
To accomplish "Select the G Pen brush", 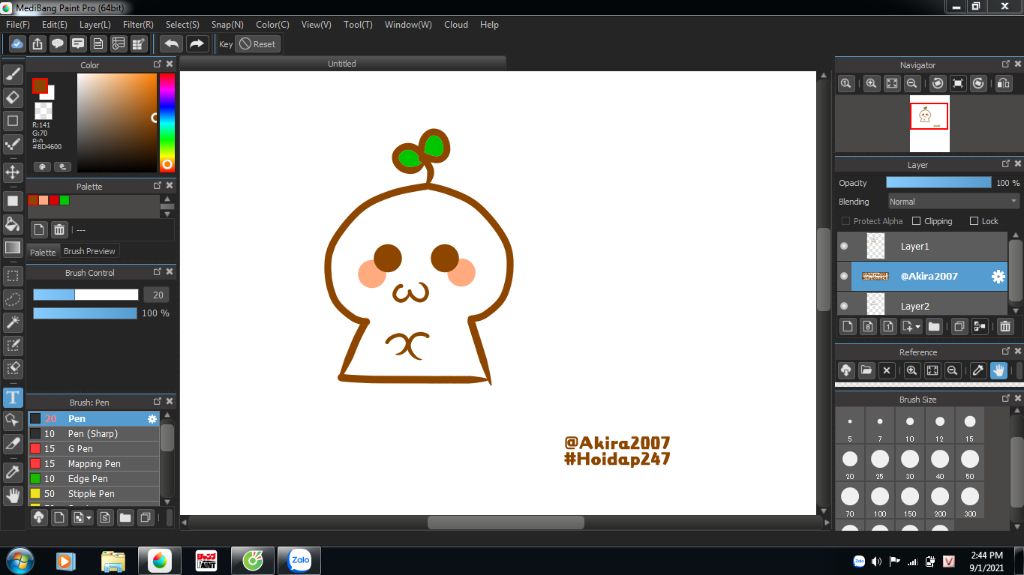I will click(x=94, y=449).
